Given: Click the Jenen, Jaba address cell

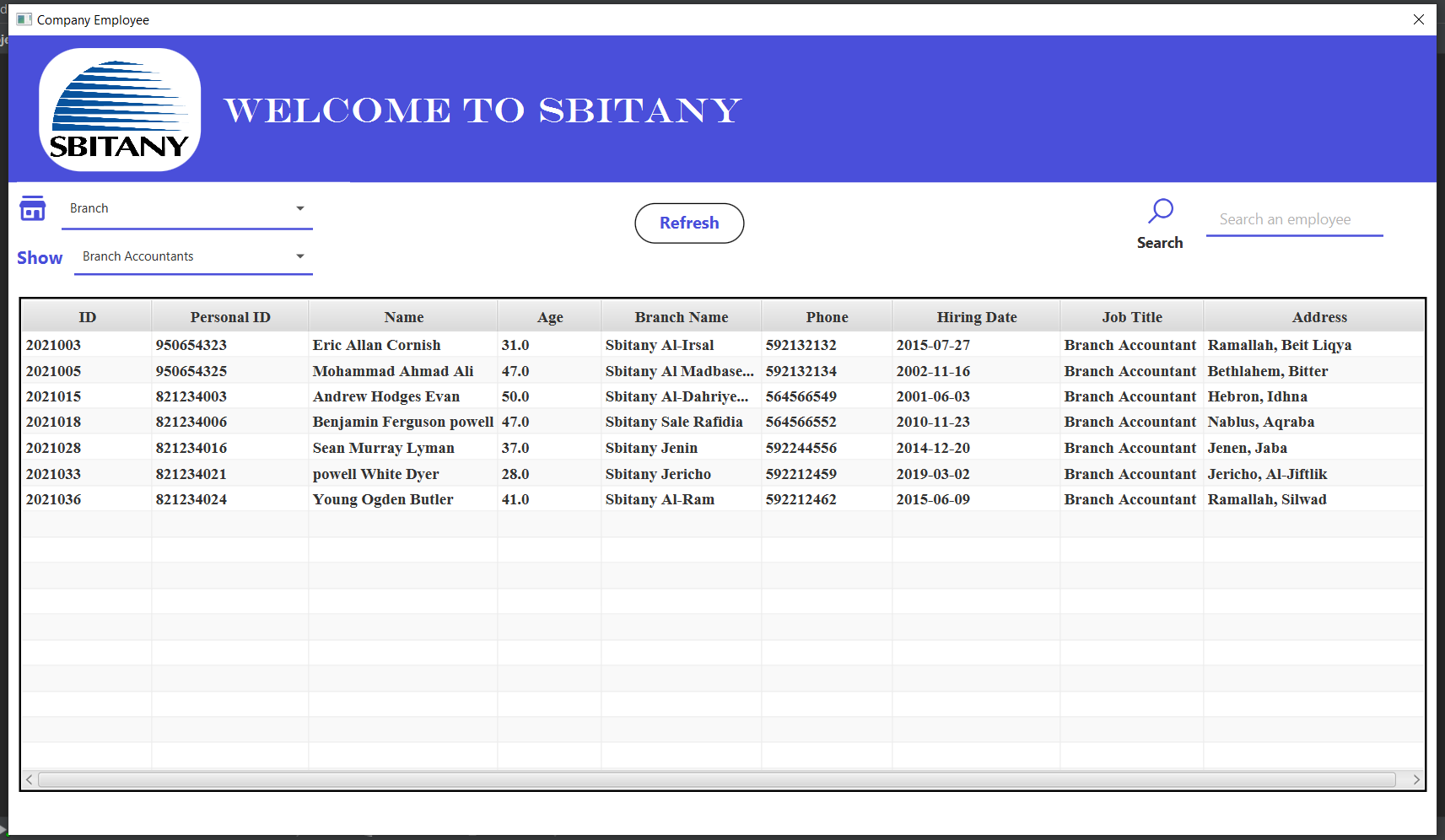Looking at the screenshot, I should coord(1314,448).
